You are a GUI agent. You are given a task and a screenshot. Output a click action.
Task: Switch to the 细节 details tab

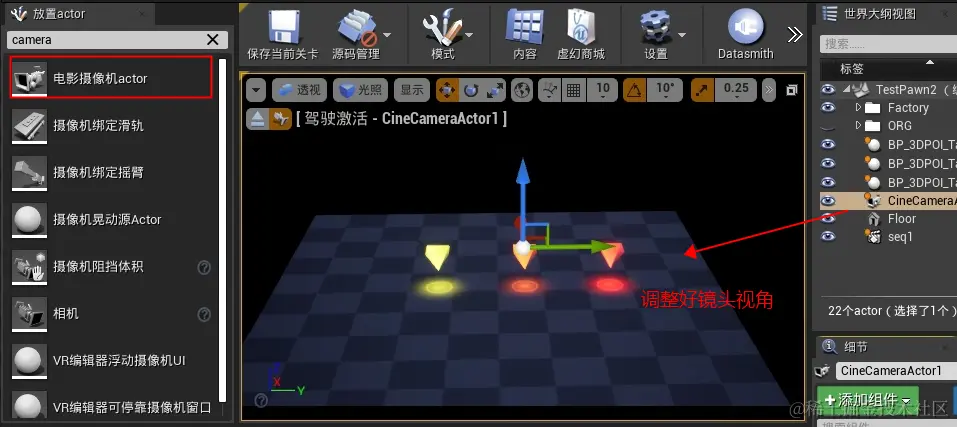click(x=856, y=346)
